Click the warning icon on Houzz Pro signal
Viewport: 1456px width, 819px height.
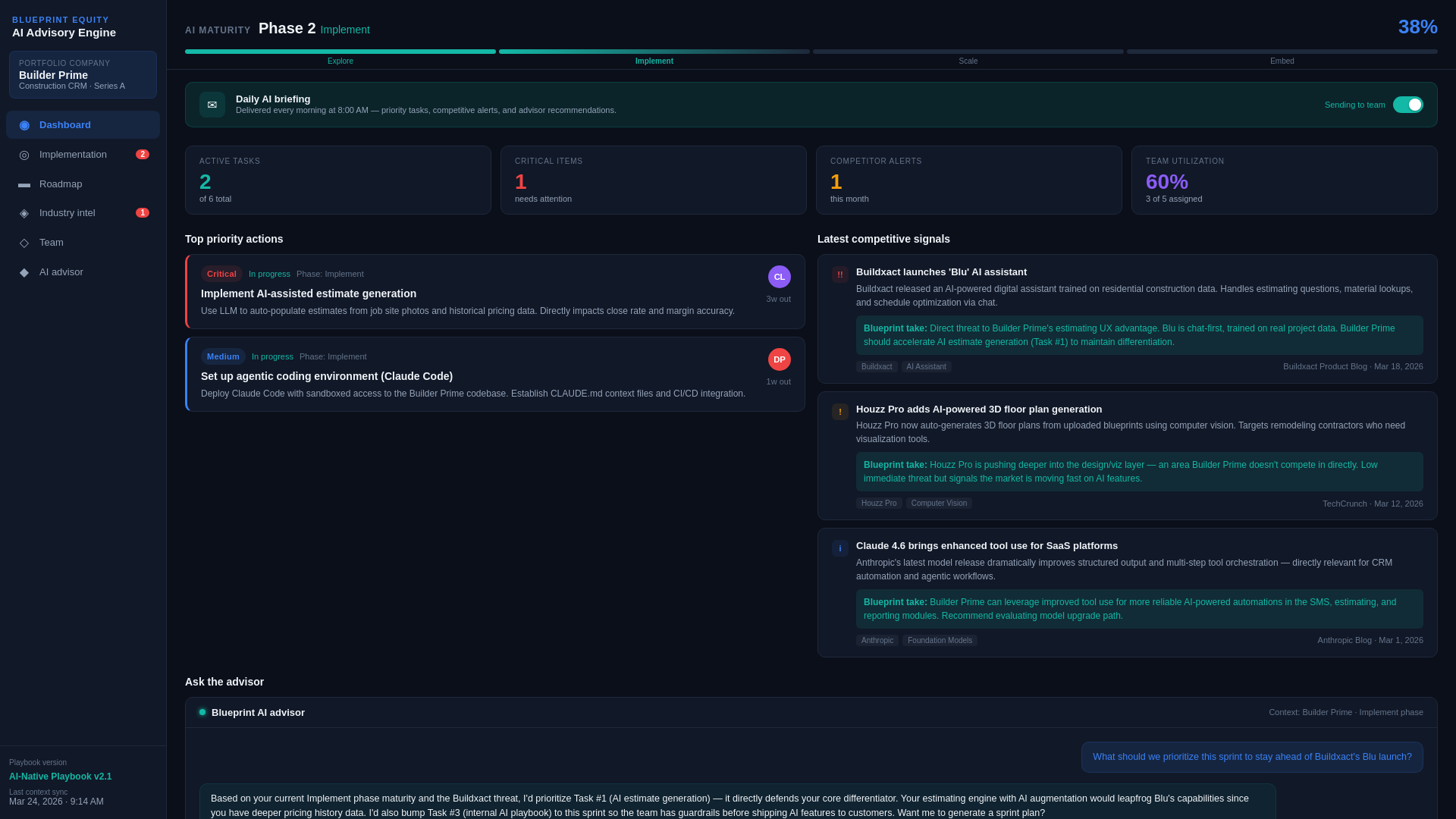(840, 412)
